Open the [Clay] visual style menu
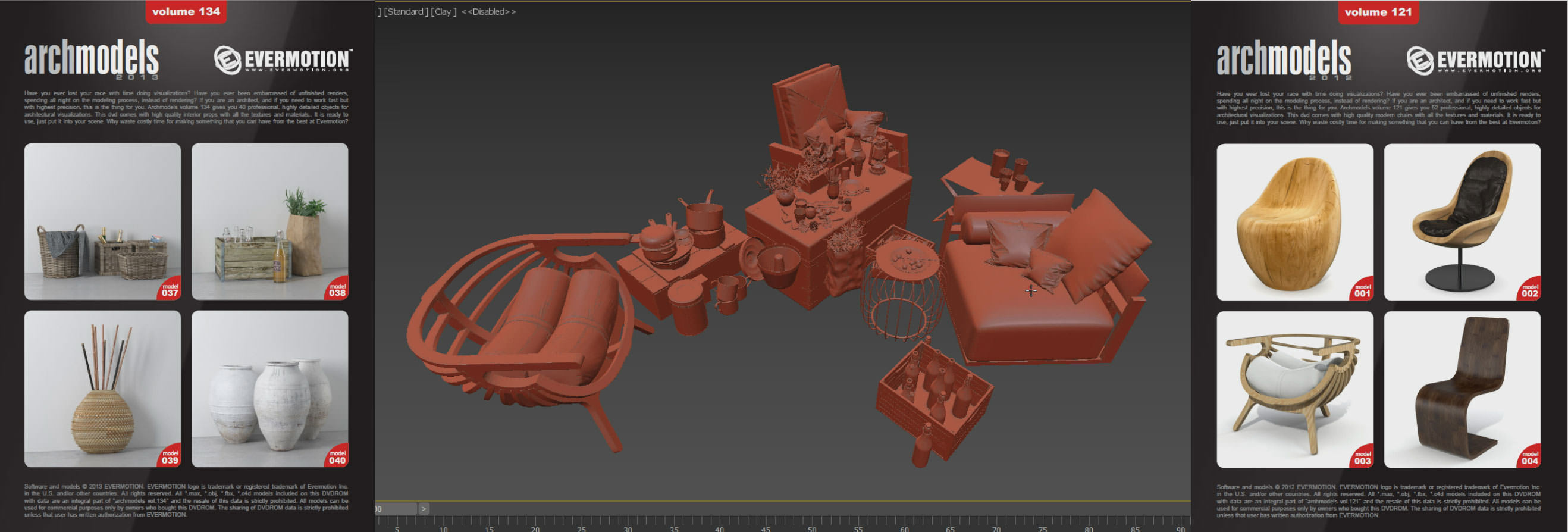1568x532 pixels. [444, 11]
